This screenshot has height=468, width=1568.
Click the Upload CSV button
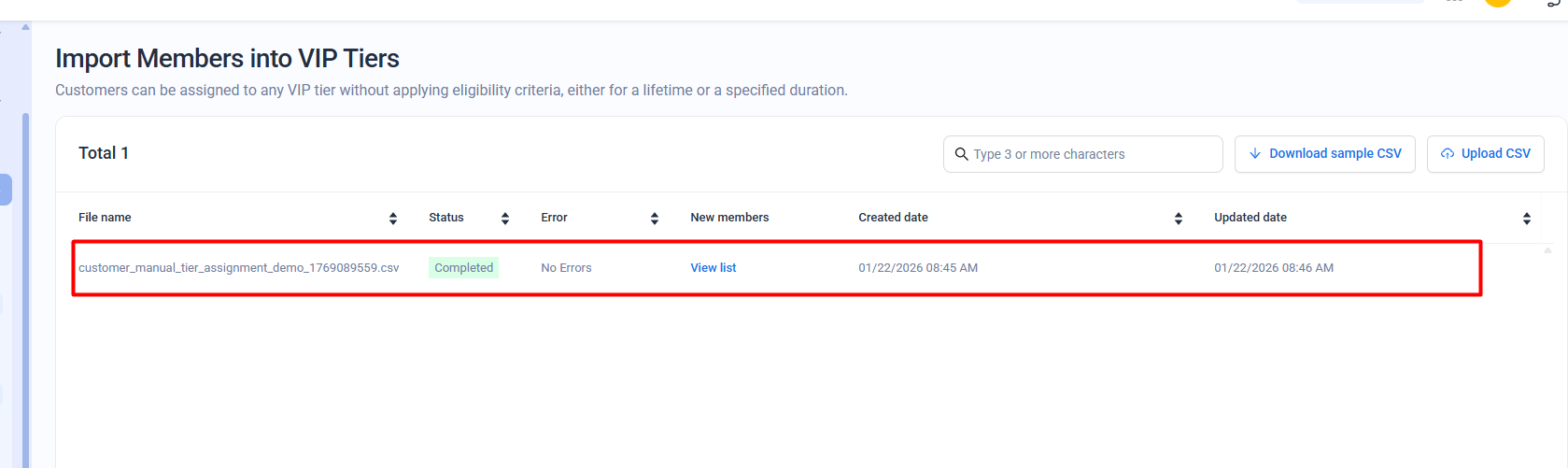click(1485, 154)
